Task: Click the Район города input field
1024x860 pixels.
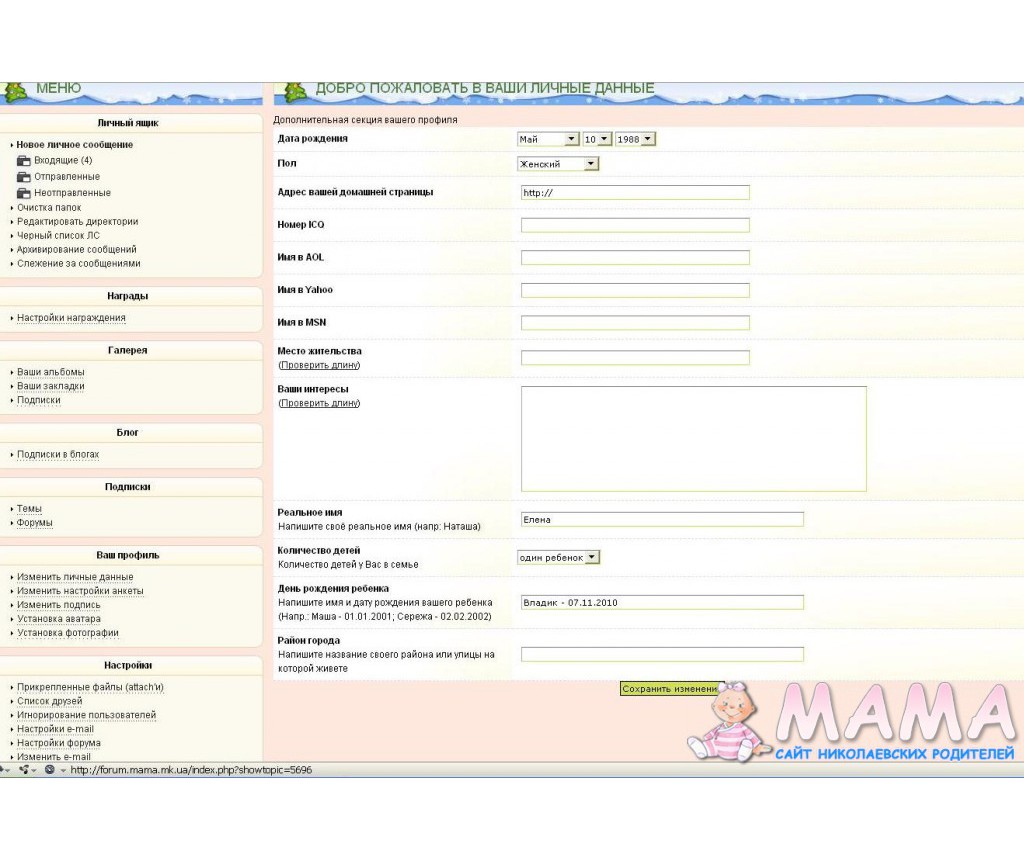Action: pos(662,654)
